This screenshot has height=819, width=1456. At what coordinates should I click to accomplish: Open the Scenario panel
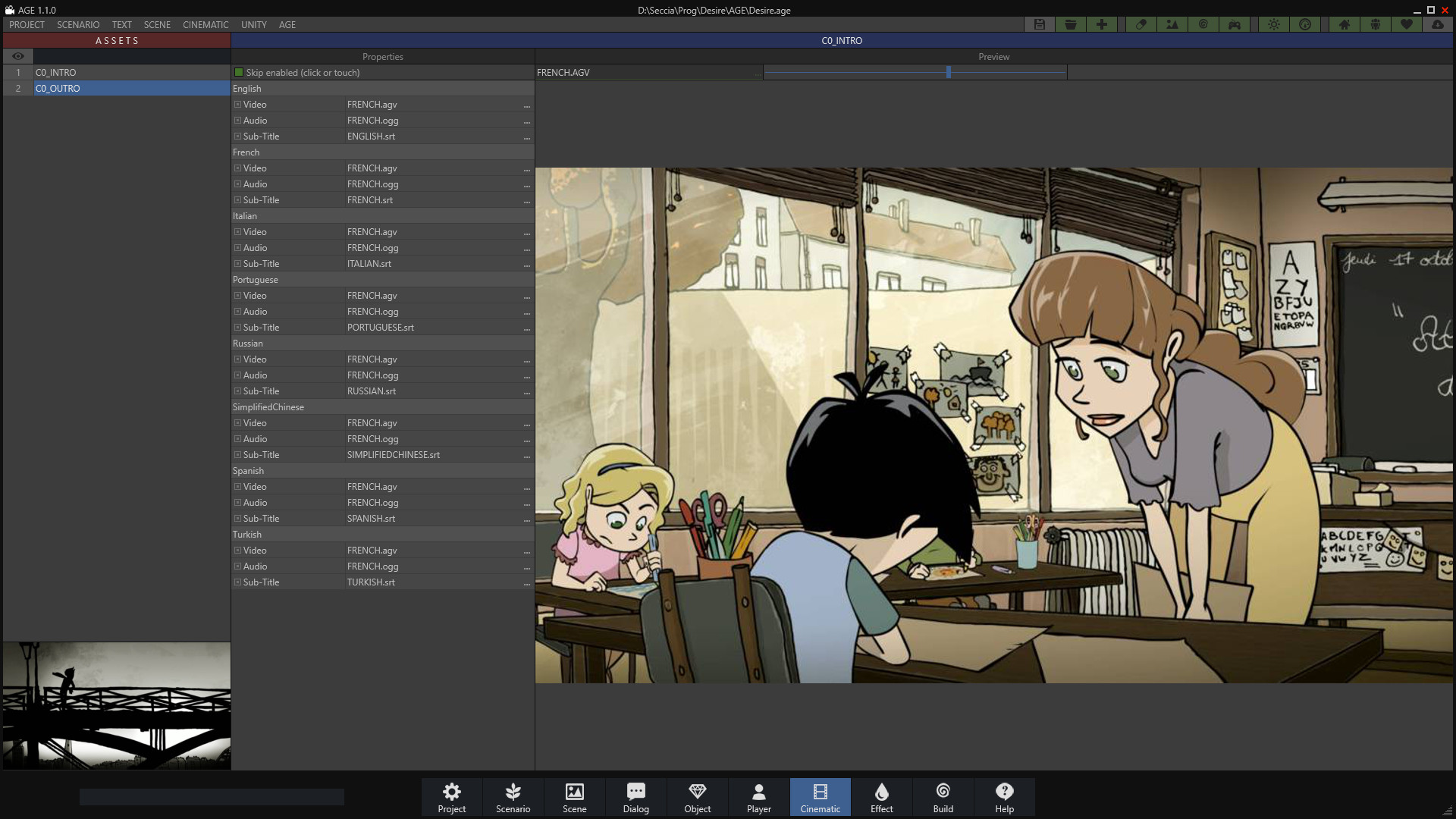513,797
